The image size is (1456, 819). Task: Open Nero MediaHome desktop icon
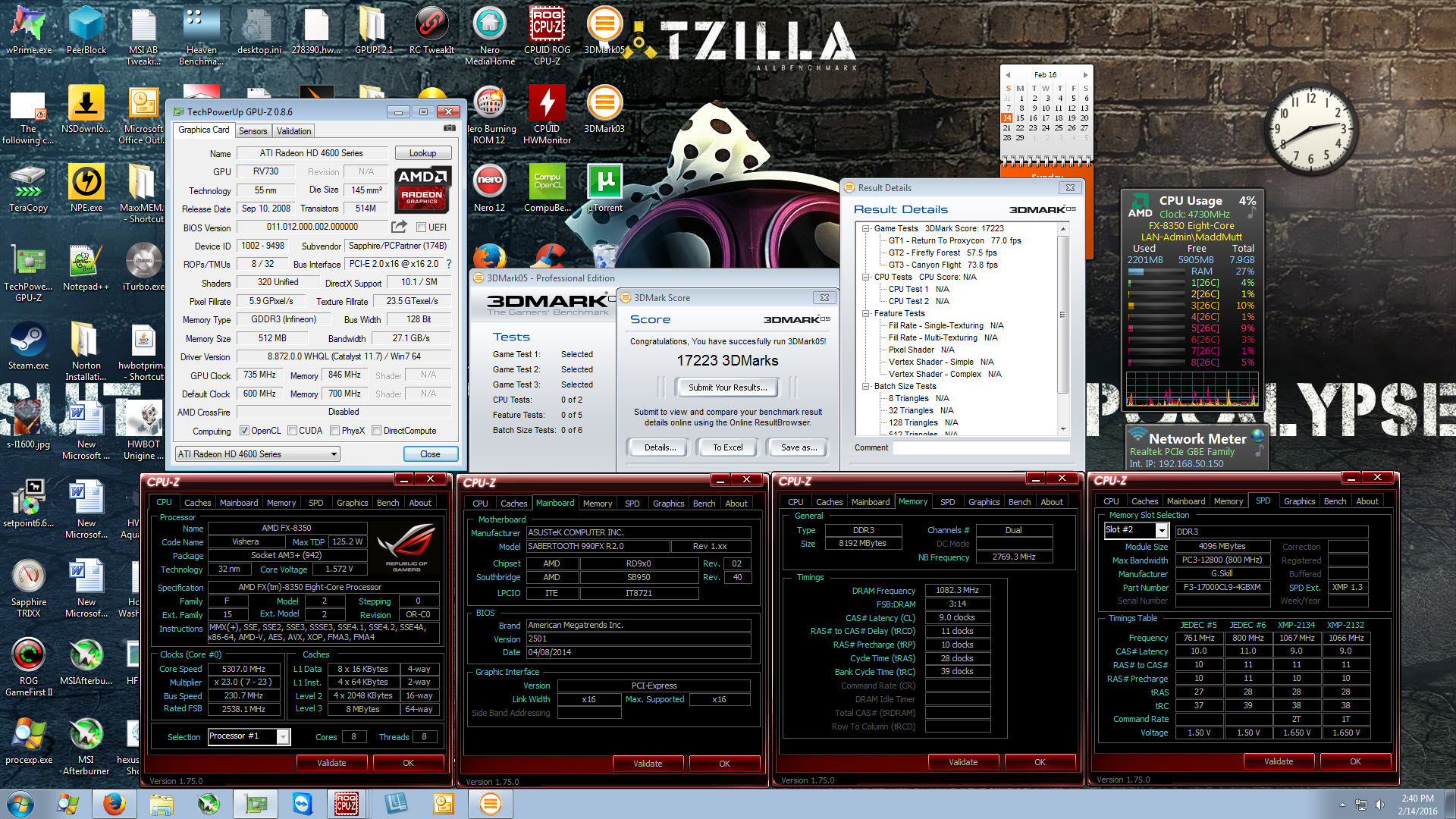490,35
